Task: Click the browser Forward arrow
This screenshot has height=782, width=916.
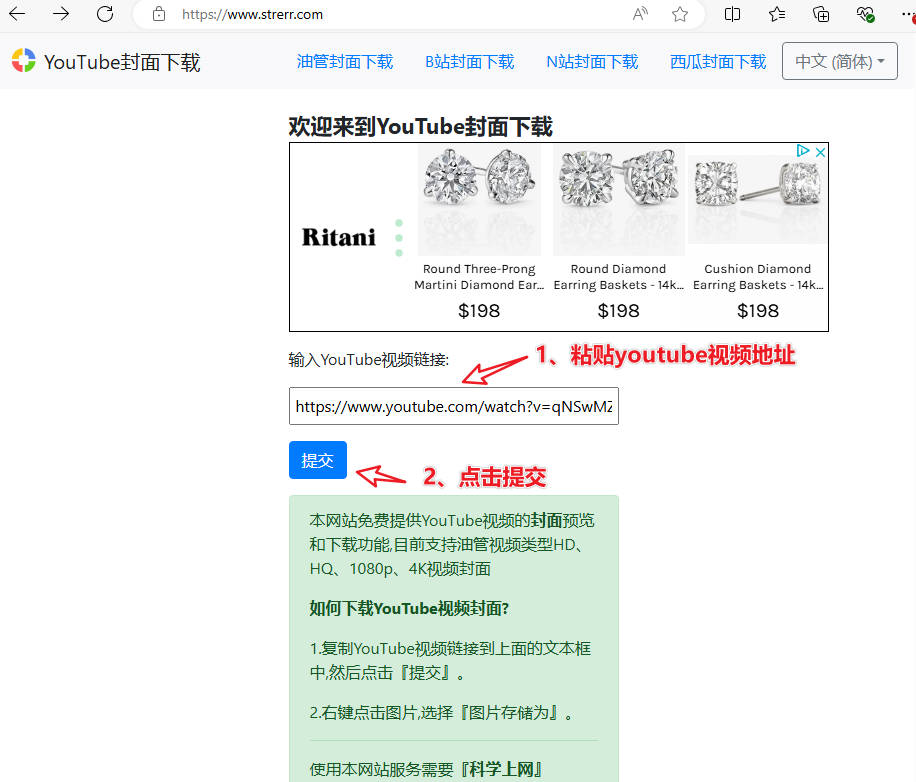Action: pyautogui.click(x=61, y=14)
